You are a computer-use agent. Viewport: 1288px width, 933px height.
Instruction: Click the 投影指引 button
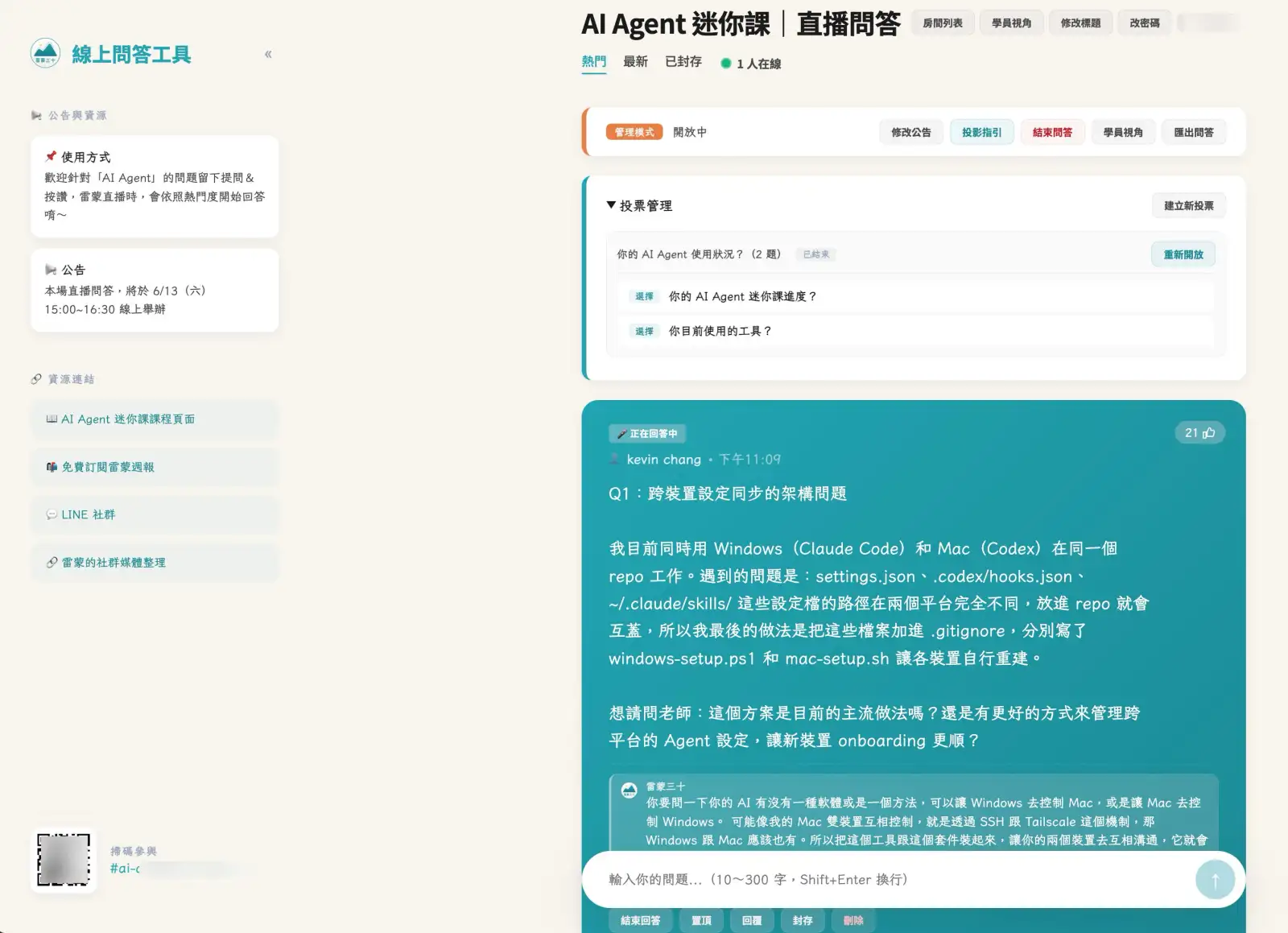[982, 132]
